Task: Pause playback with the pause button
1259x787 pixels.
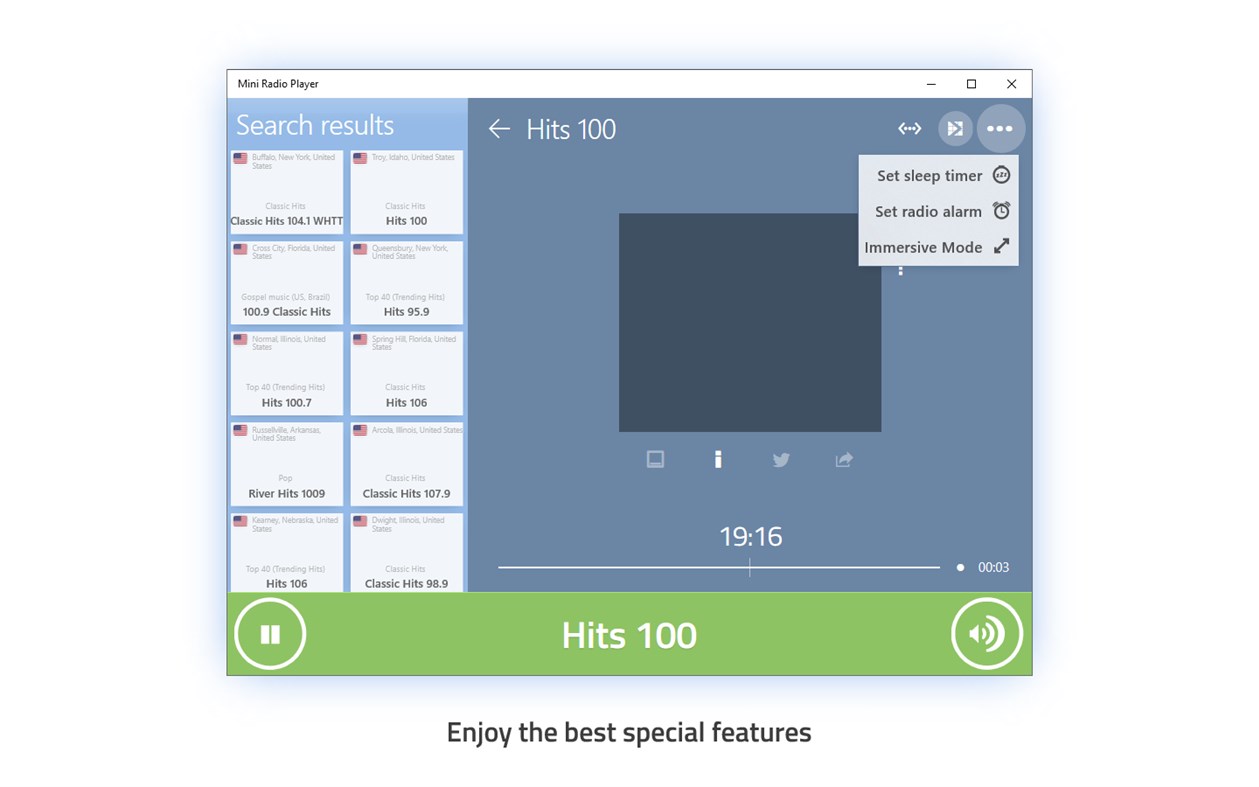Action: [x=270, y=633]
